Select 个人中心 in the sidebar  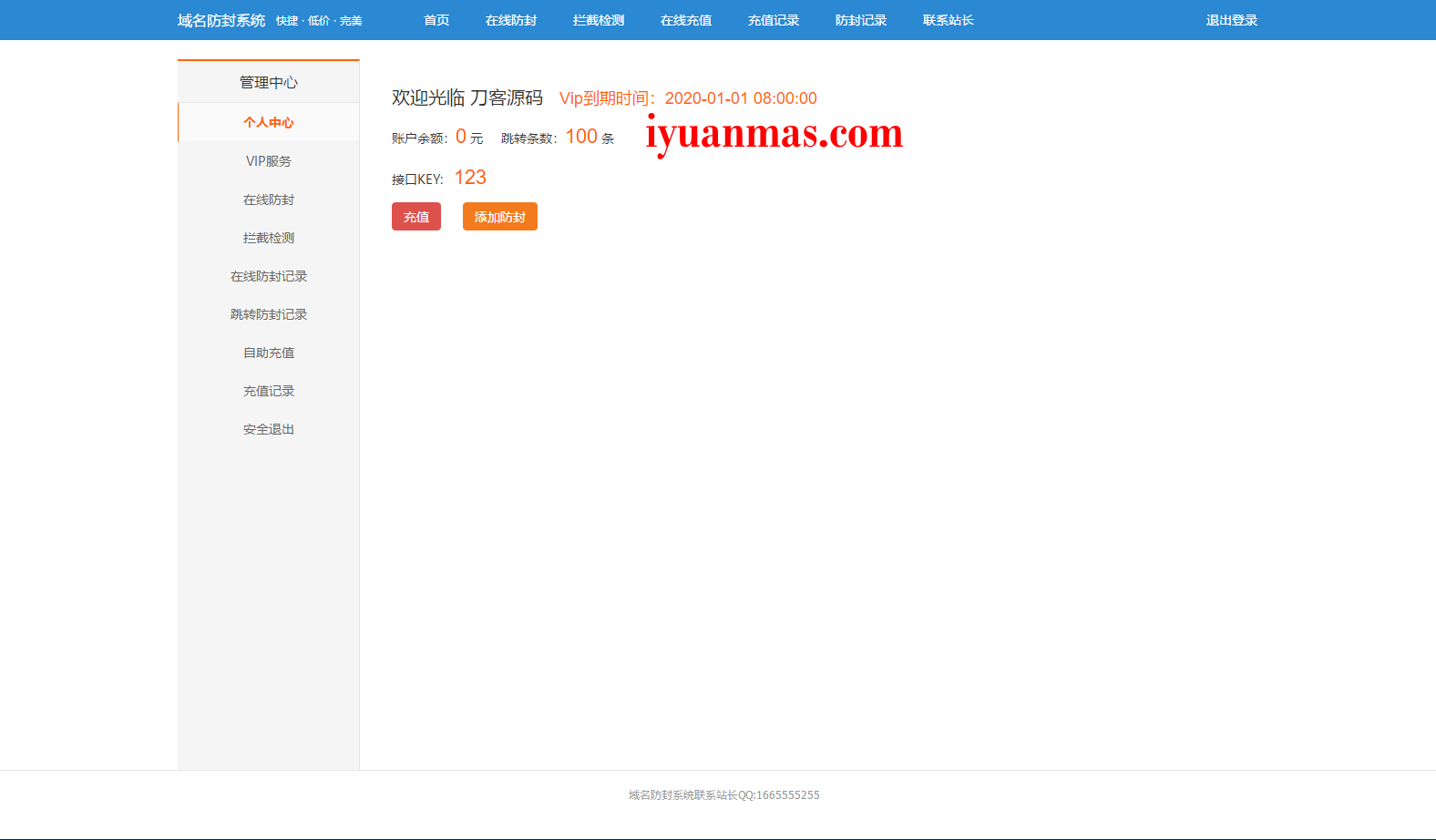pyautogui.click(x=269, y=122)
